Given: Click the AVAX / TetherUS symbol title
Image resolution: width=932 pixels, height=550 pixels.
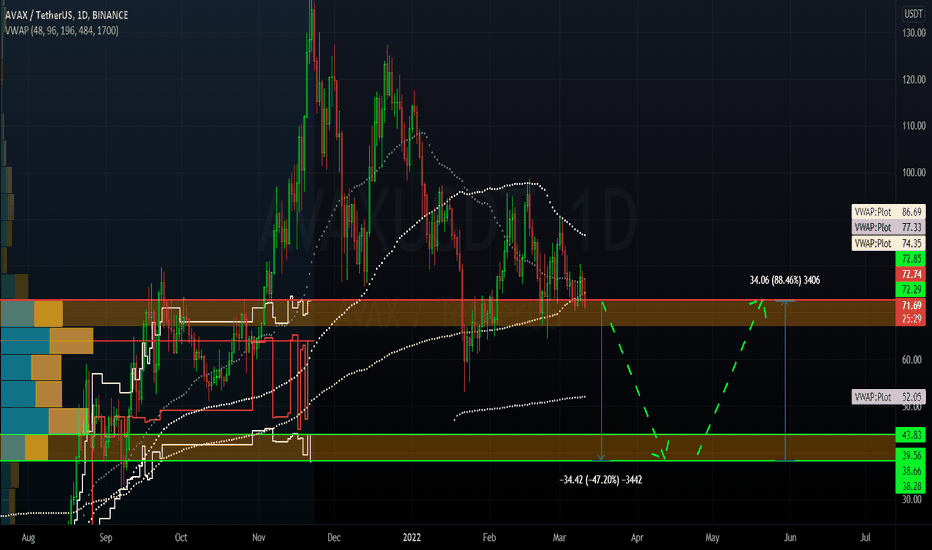Looking at the screenshot, I should pos(67,15).
